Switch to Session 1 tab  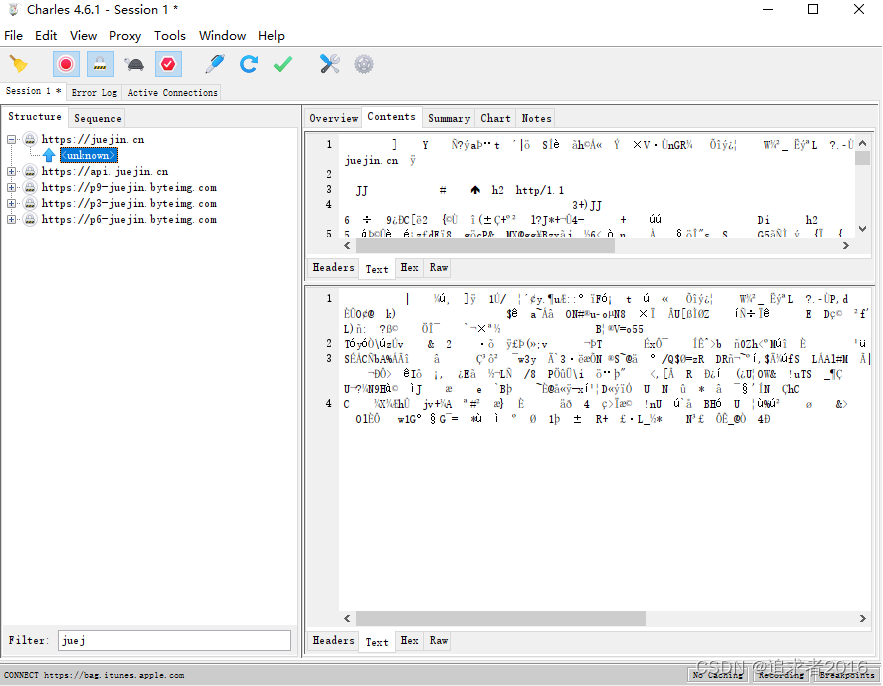tap(33, 91)
